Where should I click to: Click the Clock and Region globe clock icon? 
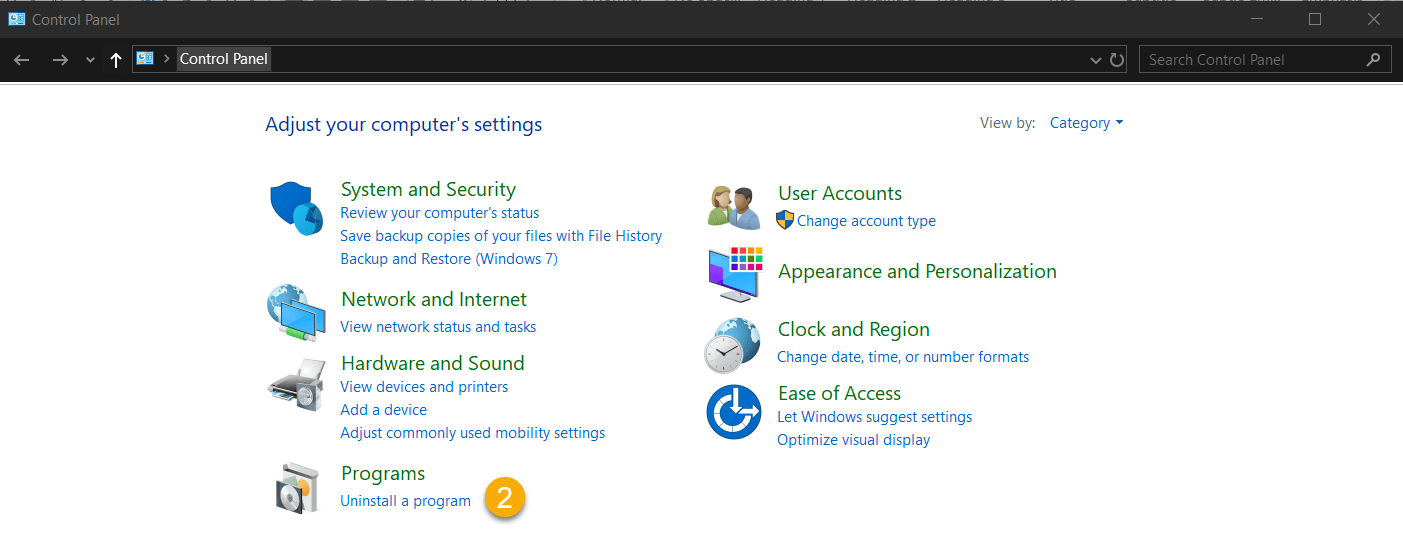click(733, 345)
